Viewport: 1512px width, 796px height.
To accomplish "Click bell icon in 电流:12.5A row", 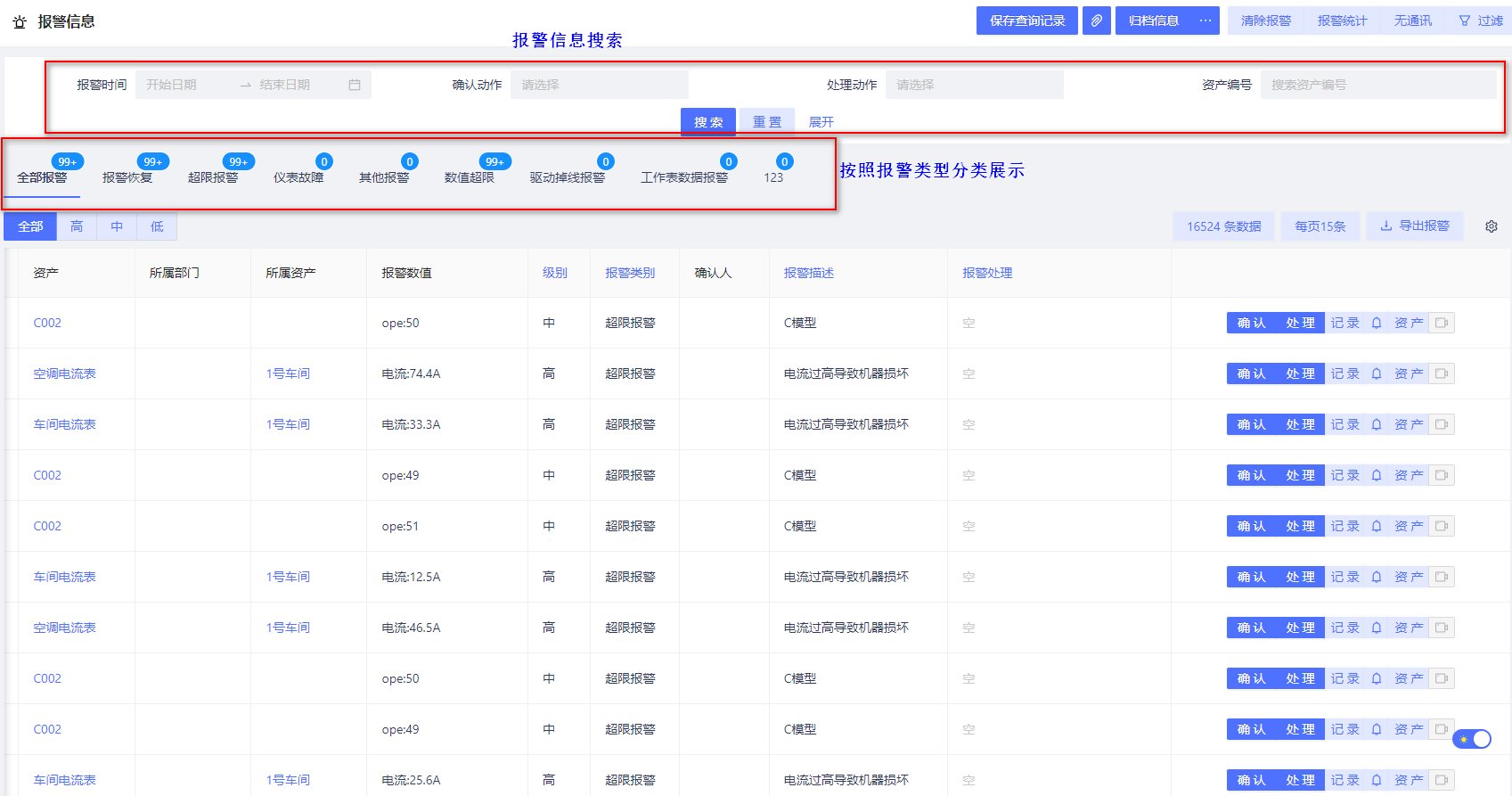I will coord(1377,577).
